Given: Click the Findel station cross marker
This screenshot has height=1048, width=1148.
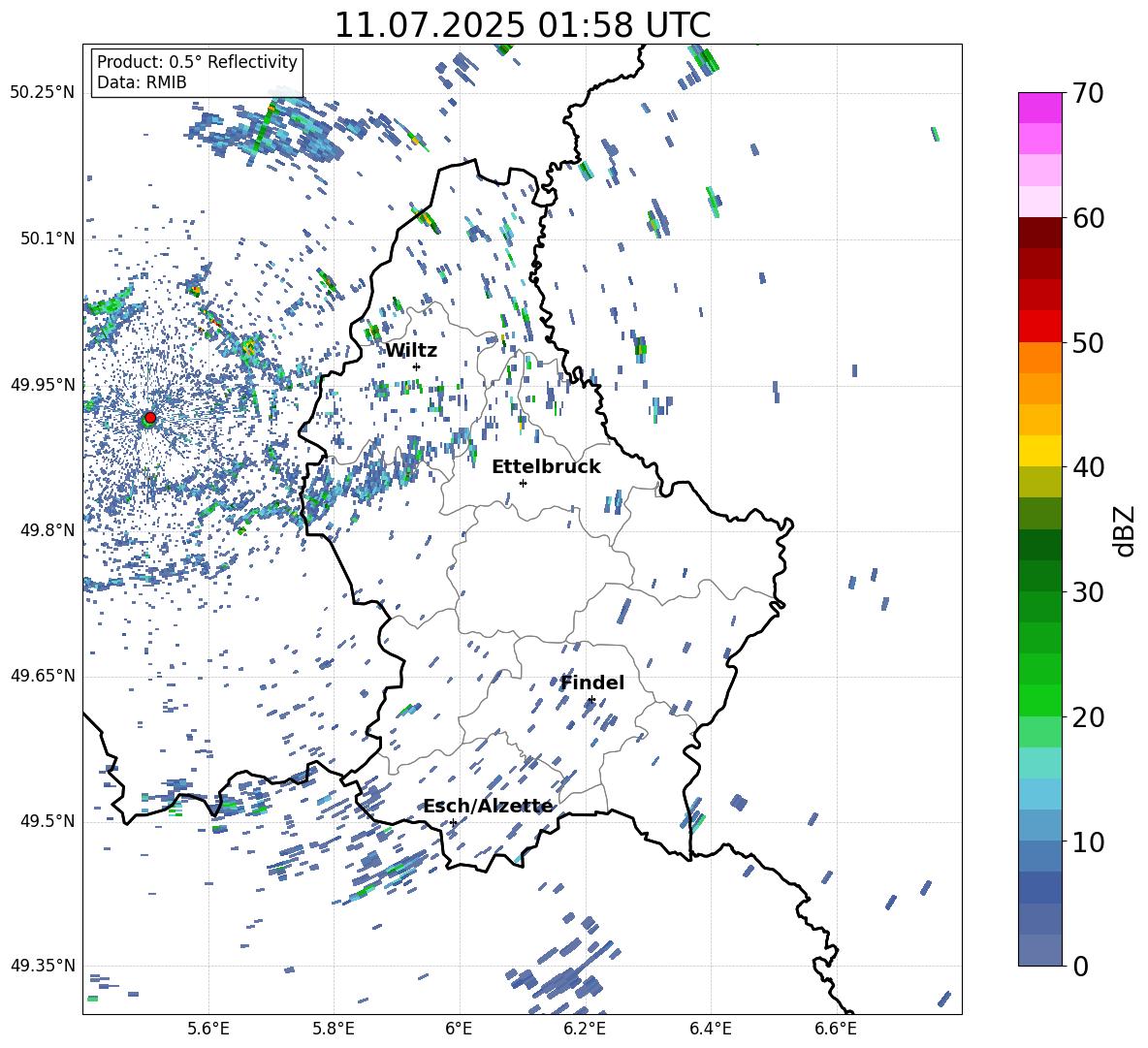Looking at the screenshot, I should click(590, 700).
